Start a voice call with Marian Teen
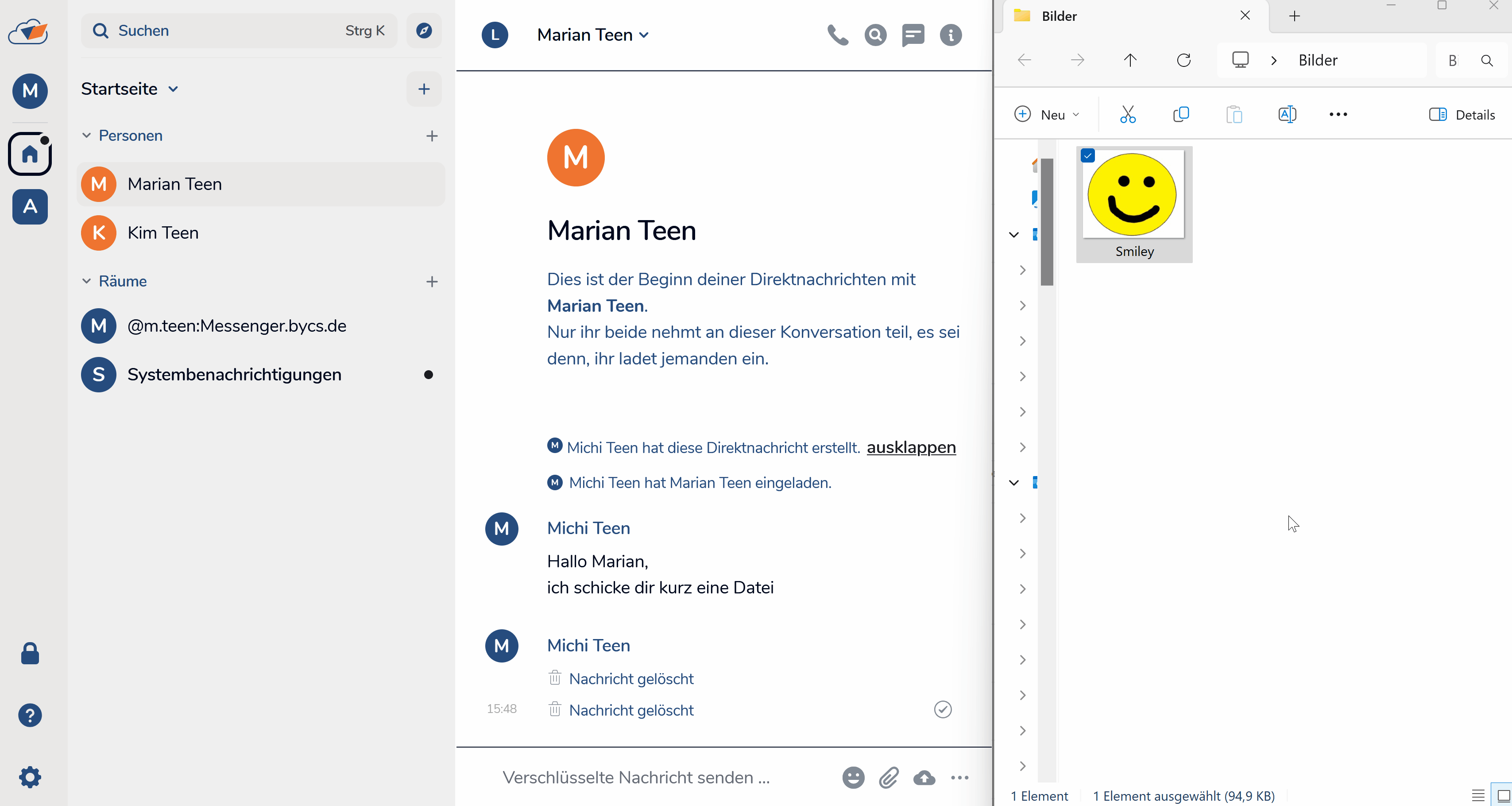This screenshot has width=1512, height=806. pyautogui.click(x=838, y=35)
